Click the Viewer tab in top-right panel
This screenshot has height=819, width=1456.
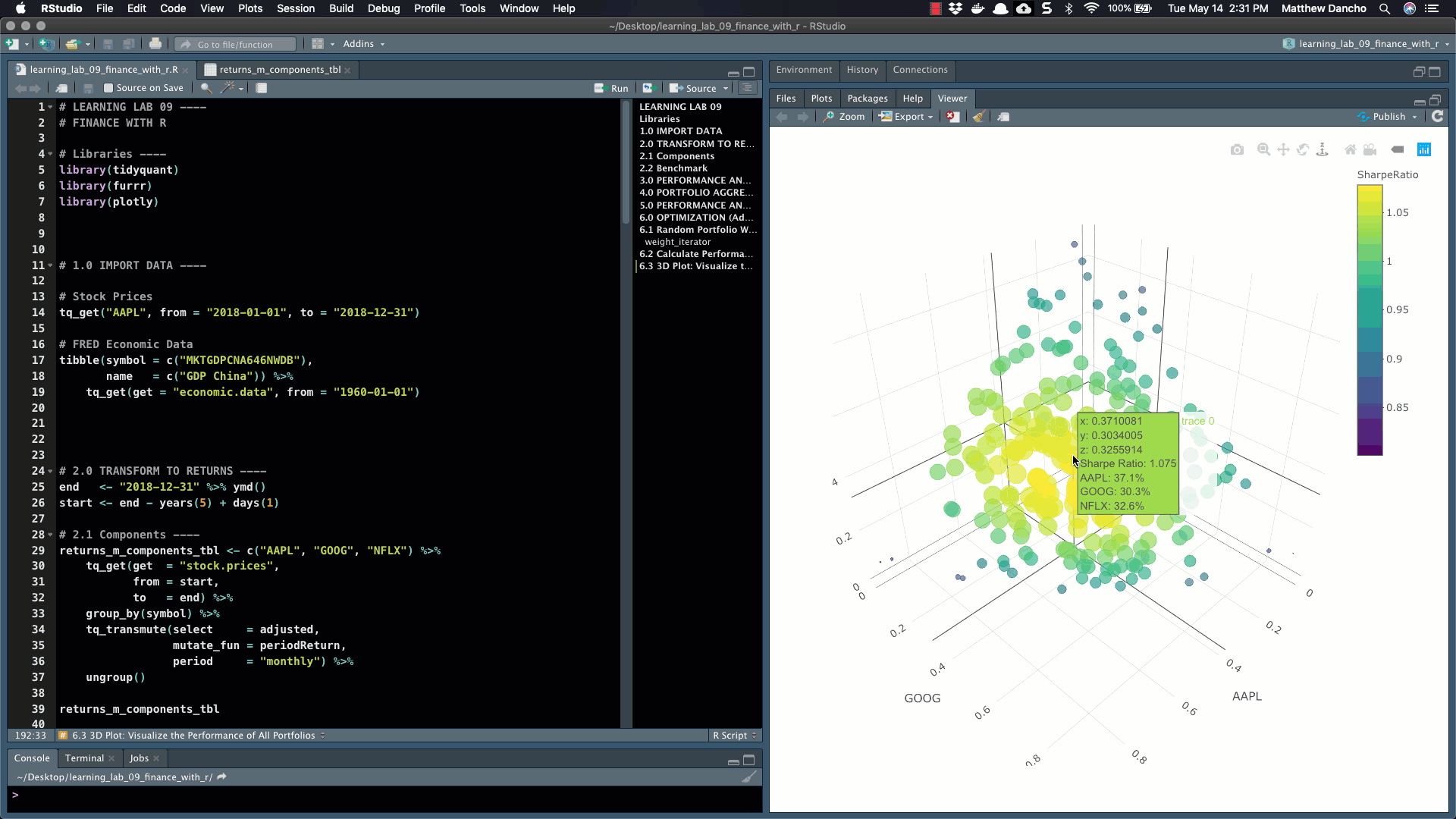pos(952,98)
